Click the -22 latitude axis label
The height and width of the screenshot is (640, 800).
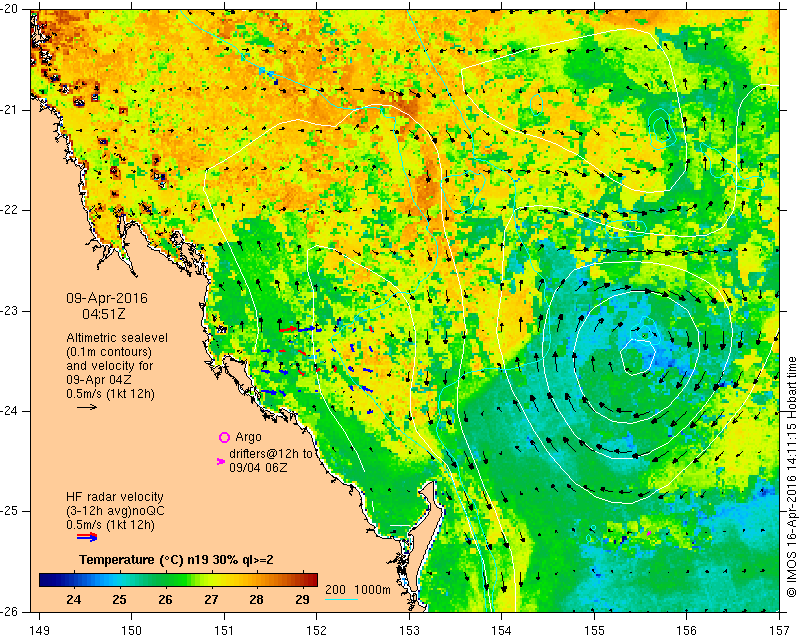pyautogui.click(x=11, y=210)
